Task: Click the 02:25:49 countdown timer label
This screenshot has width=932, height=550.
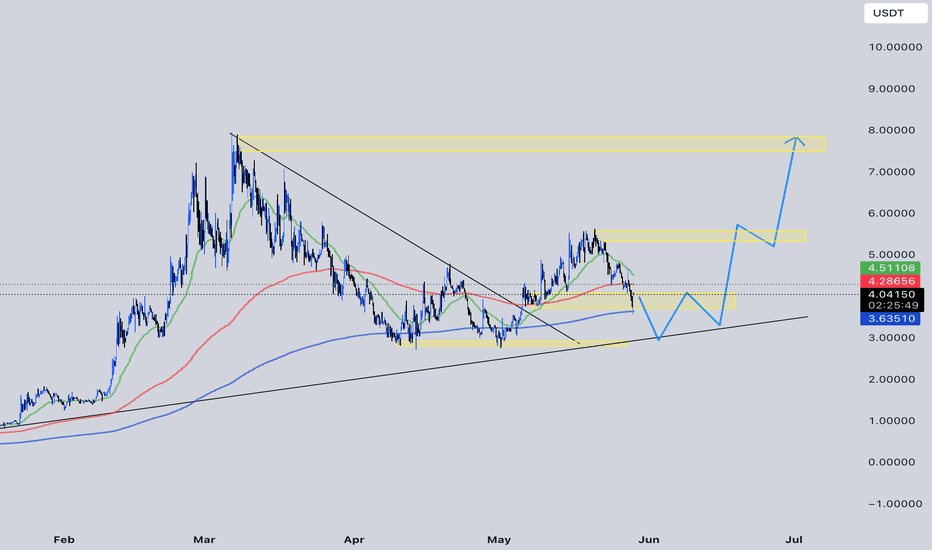Action: 891,306
